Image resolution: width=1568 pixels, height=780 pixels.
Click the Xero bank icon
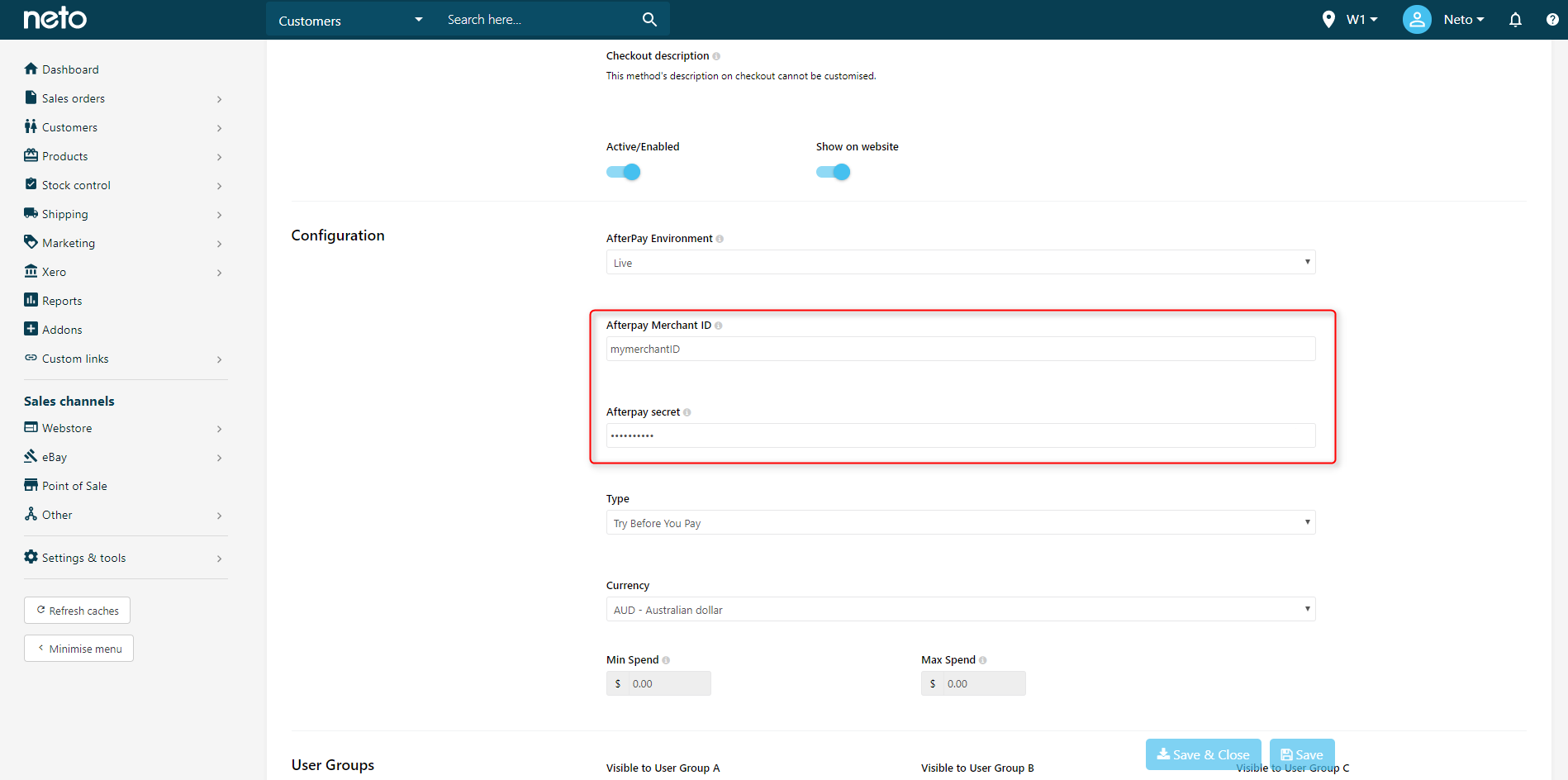point(31,271)
